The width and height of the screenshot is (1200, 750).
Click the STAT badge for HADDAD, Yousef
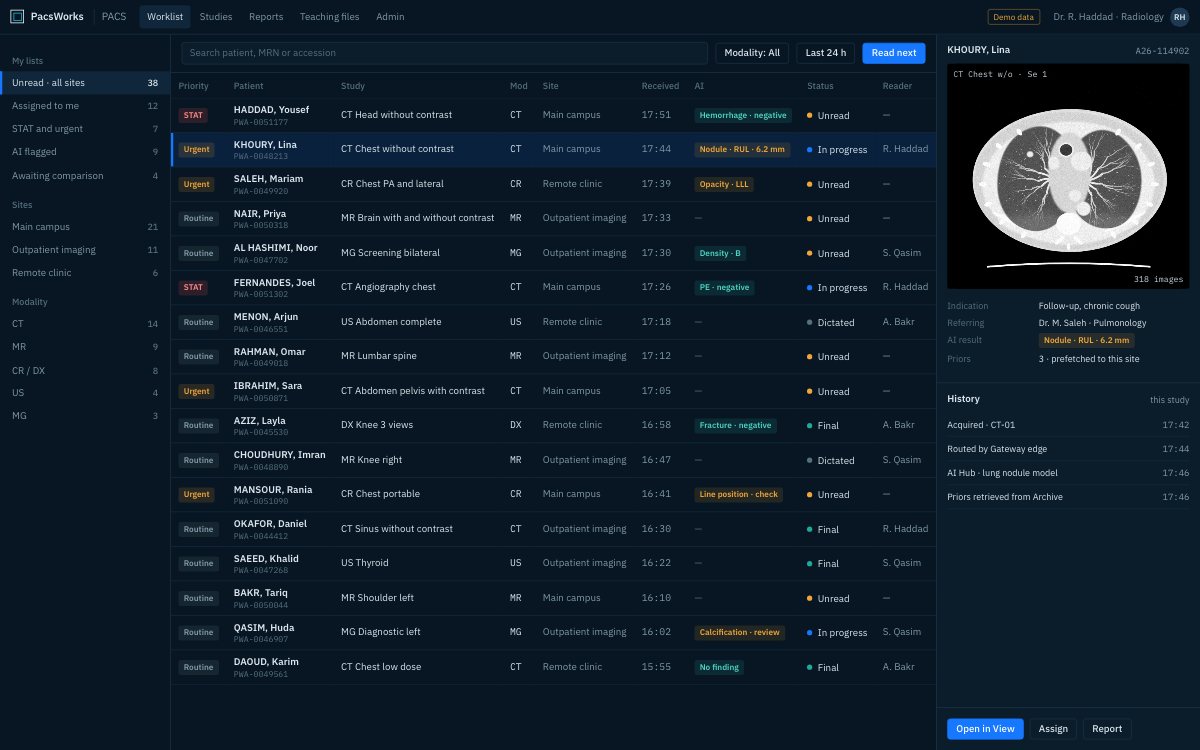[x=193, y=115]
